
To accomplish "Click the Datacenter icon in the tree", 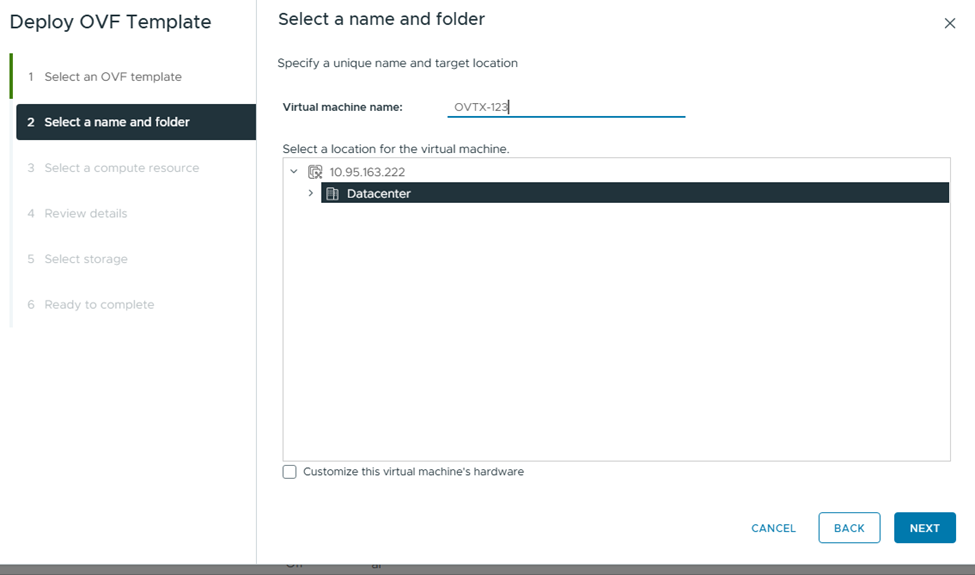I will (333, 194).
